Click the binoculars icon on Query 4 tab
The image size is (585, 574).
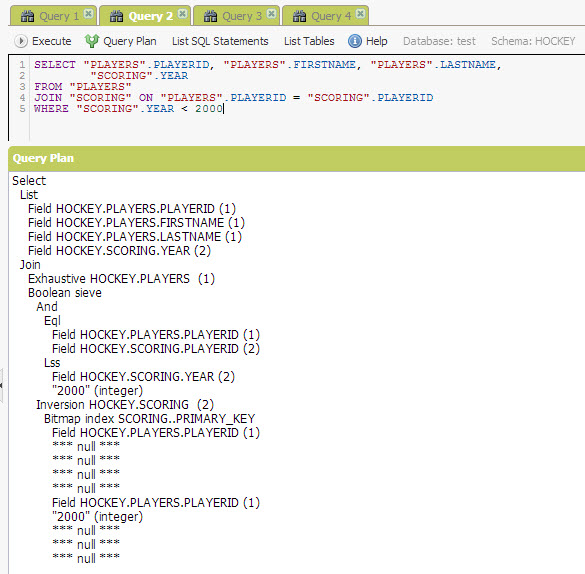(299, 16)
